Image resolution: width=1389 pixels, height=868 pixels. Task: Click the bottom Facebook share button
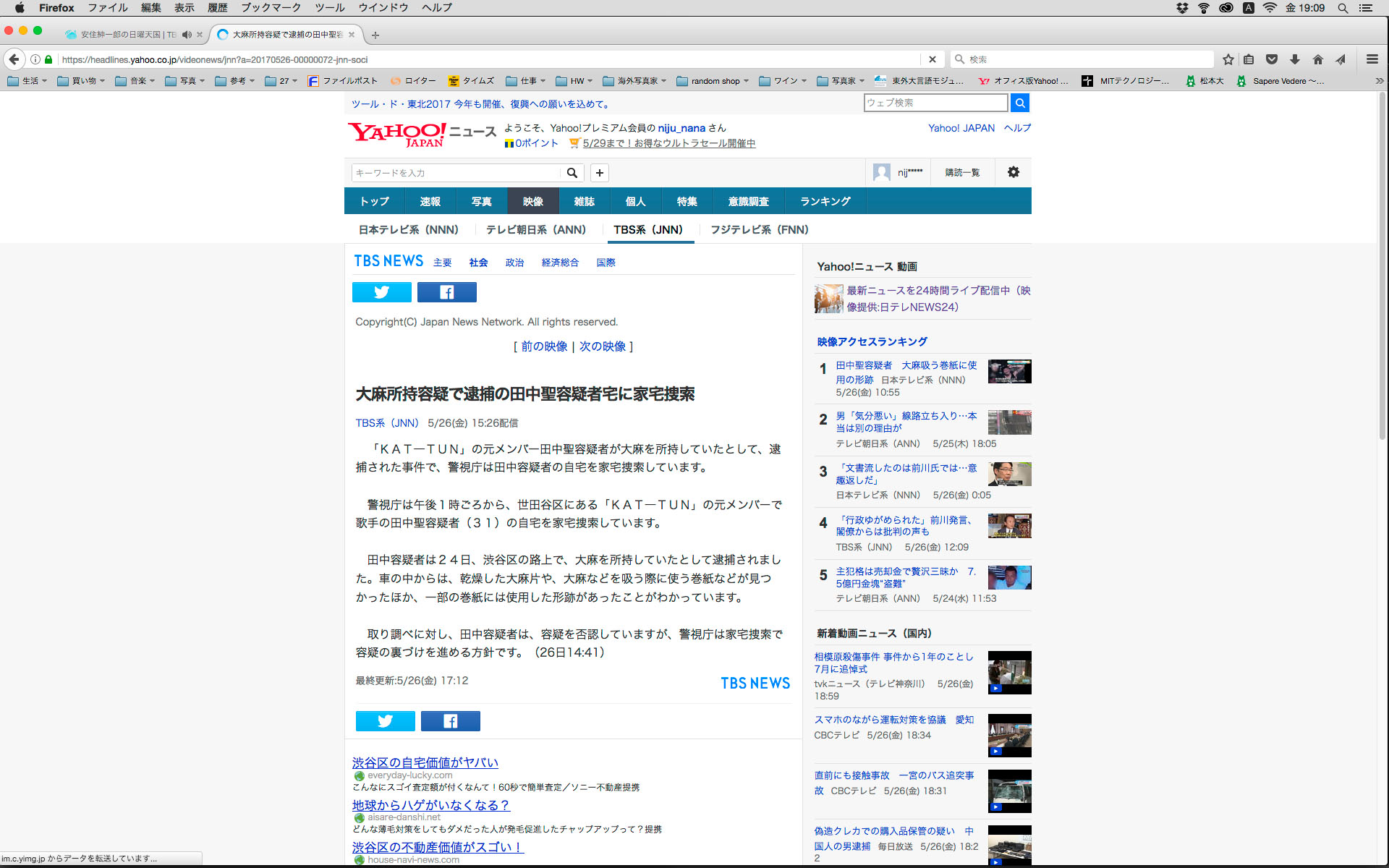[450, 721]
